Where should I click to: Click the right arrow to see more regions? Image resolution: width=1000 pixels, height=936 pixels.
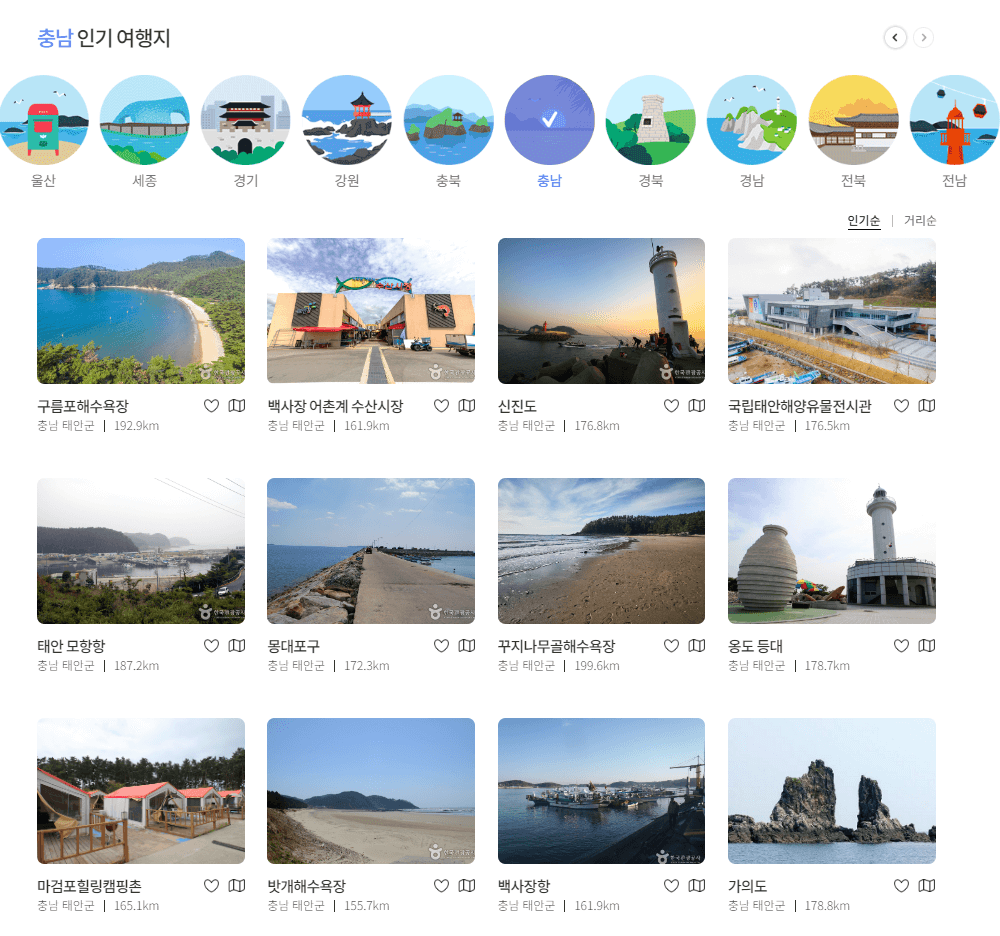click(x=923, y=37)
